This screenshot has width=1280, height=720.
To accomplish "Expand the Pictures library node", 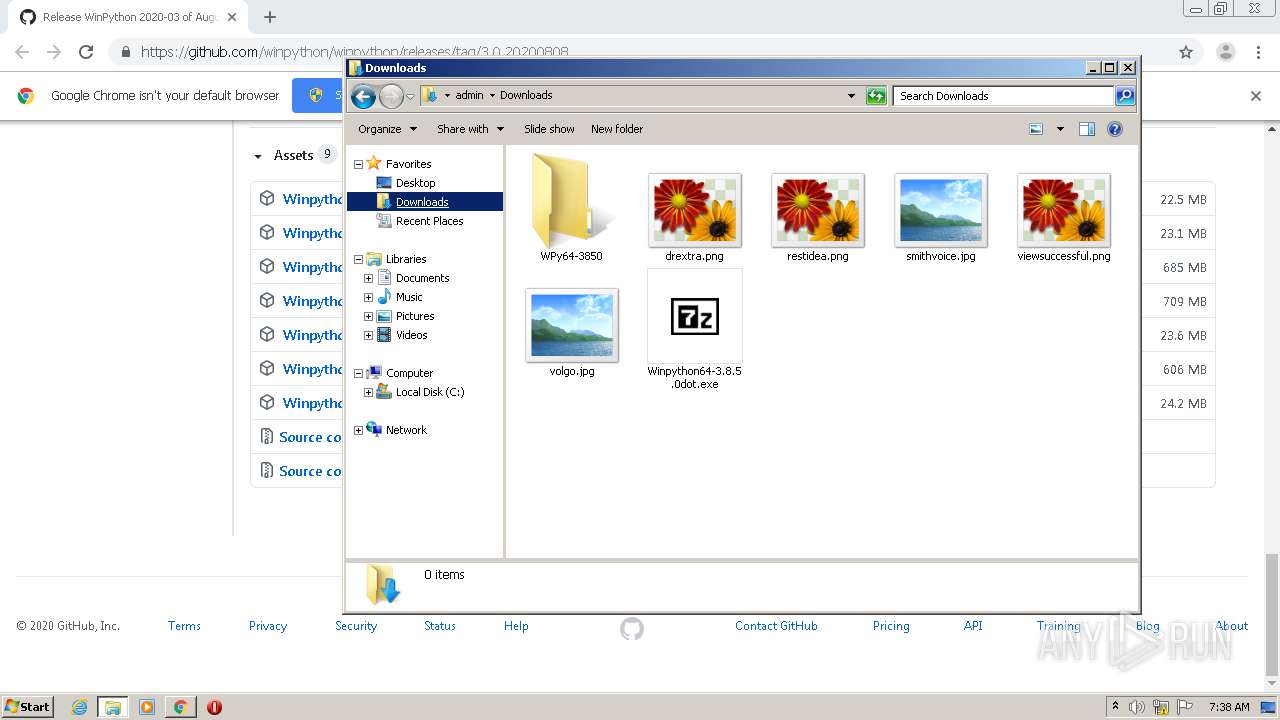I will point(368,316).
